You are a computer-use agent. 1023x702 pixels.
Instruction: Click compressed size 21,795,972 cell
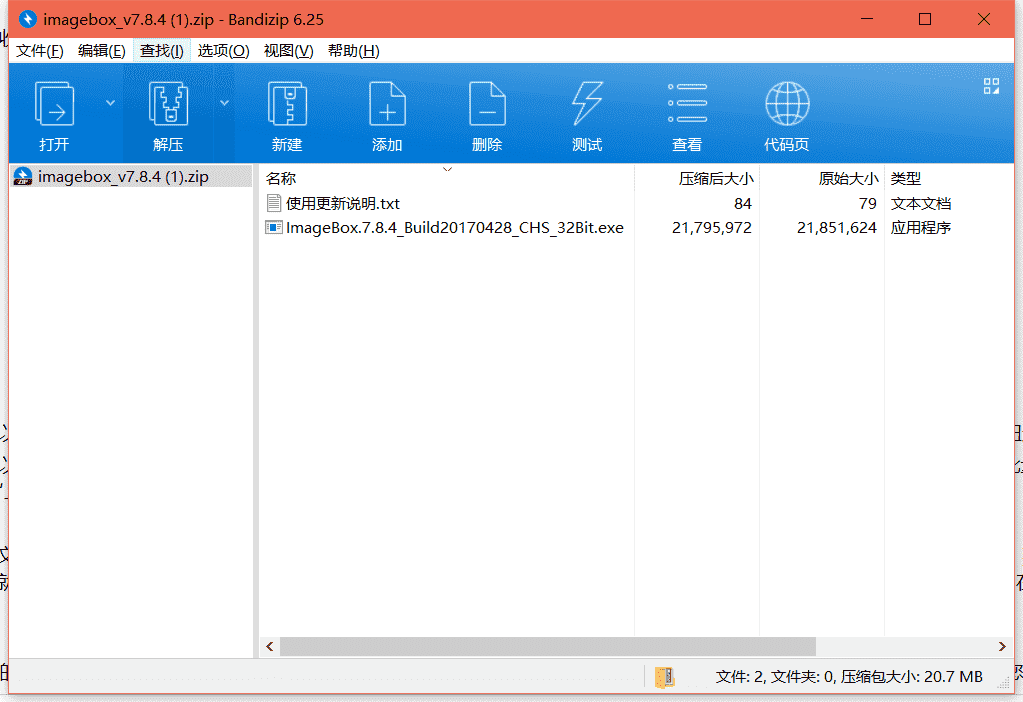point(712,228)
